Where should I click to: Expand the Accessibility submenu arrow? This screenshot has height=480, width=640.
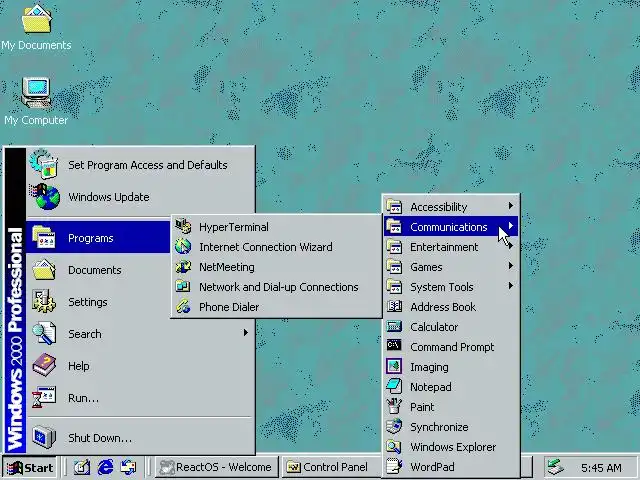click(511, 206)
